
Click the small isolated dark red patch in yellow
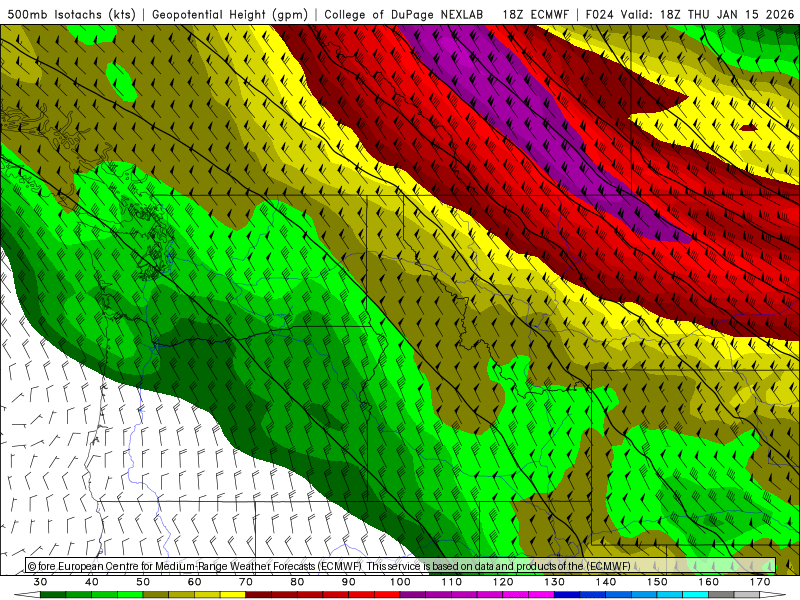(x=749, y=127)
